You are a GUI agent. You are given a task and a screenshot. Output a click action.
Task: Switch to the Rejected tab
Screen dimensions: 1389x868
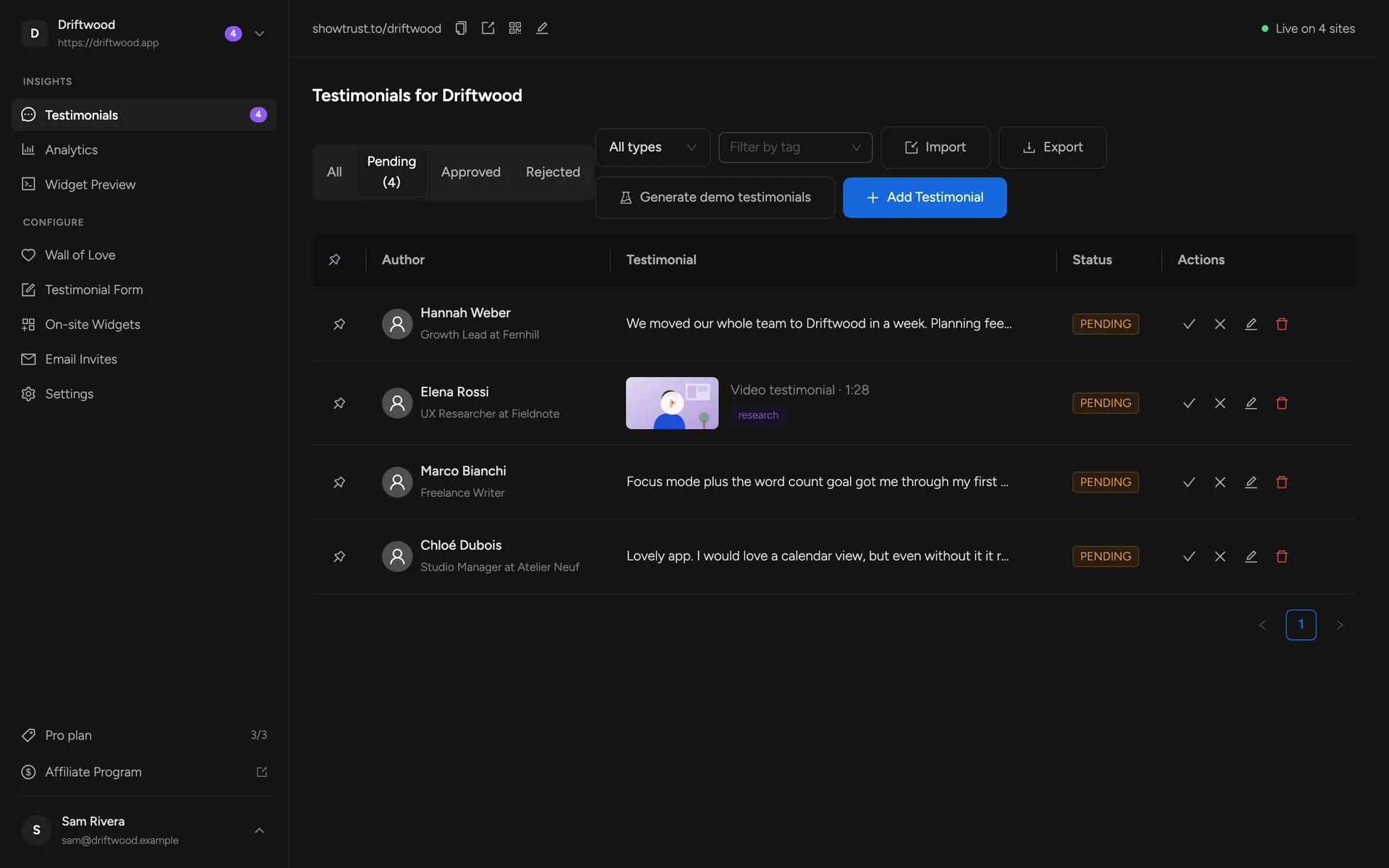pyautogui.click(x=553, y=172)
